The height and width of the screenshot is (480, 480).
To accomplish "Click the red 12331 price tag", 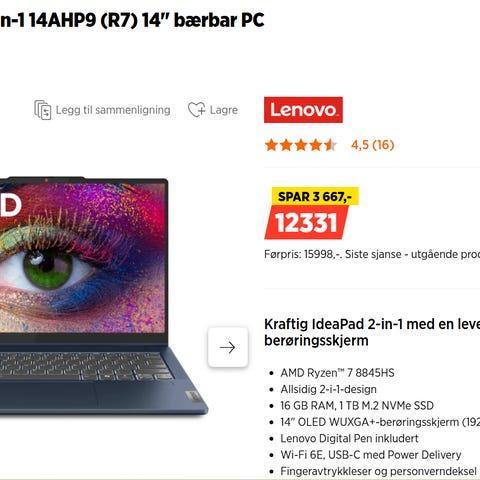I will point(306,223).
